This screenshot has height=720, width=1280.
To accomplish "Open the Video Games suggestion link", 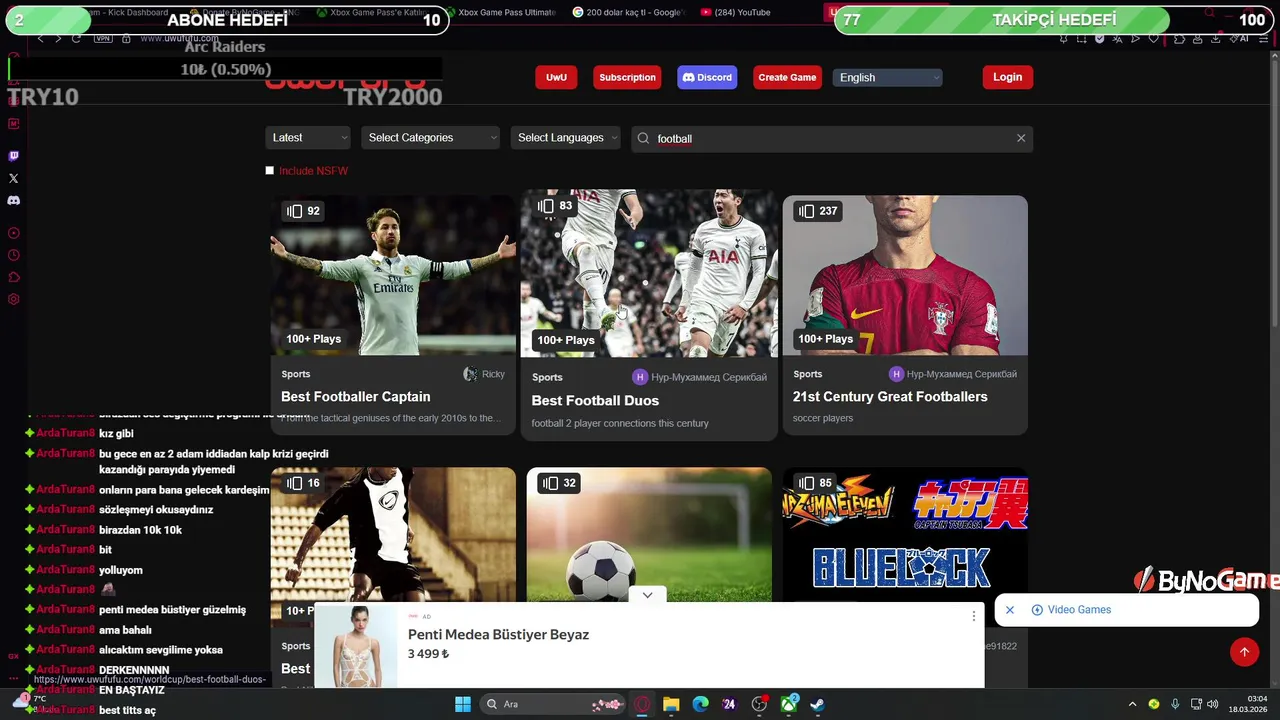I will tap(1079, 610).
